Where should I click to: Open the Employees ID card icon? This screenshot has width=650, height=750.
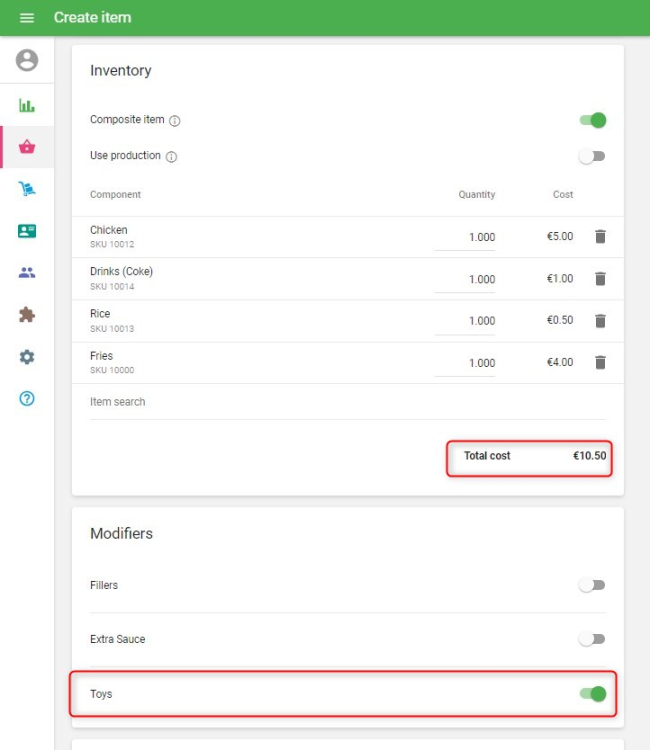pos(27,231)
